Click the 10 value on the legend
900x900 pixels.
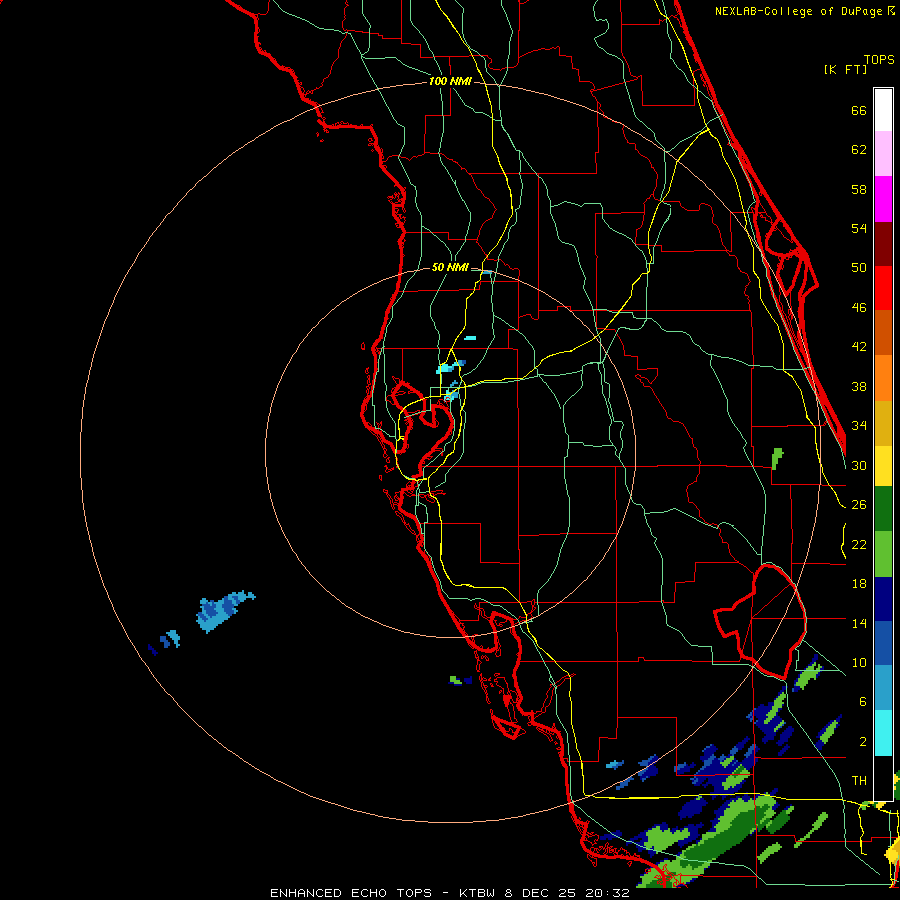[x=859, y=663]
